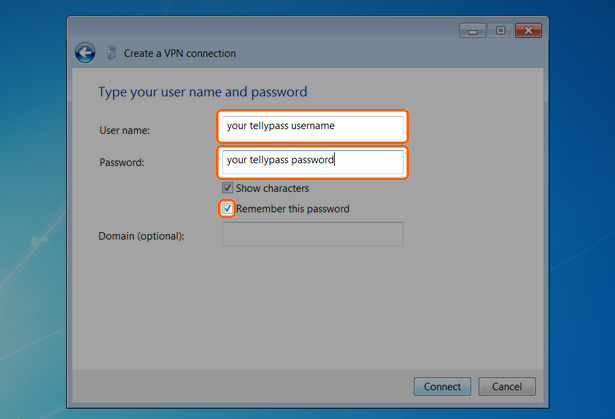615x419 pixels.
Task: Click the 'Type your user name and password' heading
Action: tap(202, 92)
